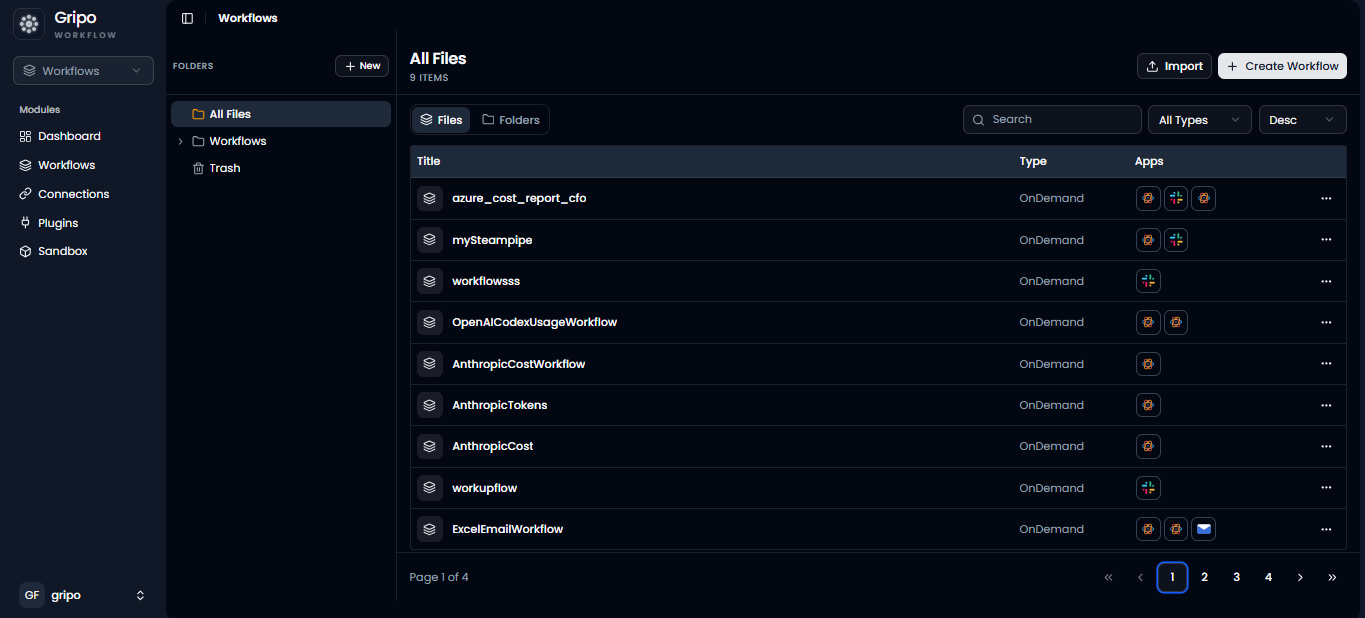
Task: Open the Workflows module selector dropdown
Action: coord(83,71)
